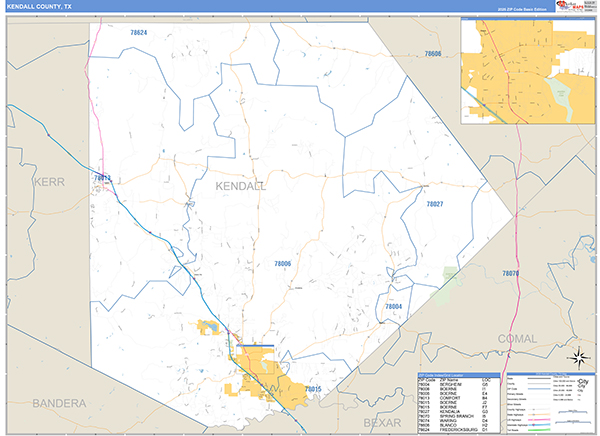Screen dimensions: 600x436
Task: Select the 78013 ZIP code label near Kerr border
Action: [102, 178]
